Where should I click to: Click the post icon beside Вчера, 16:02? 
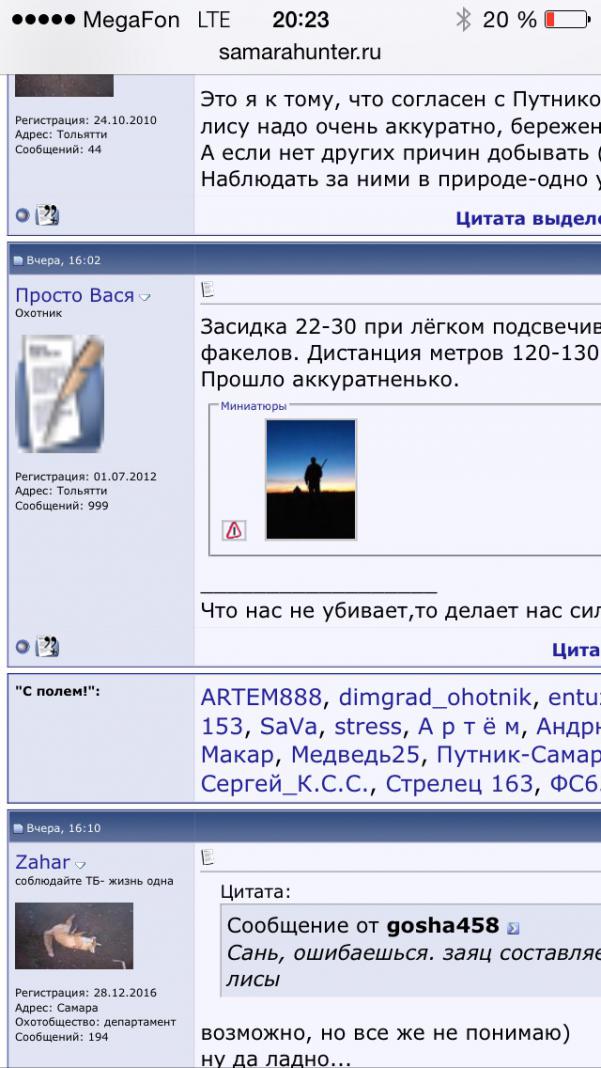pyautogui.click(x=18, y=261)
